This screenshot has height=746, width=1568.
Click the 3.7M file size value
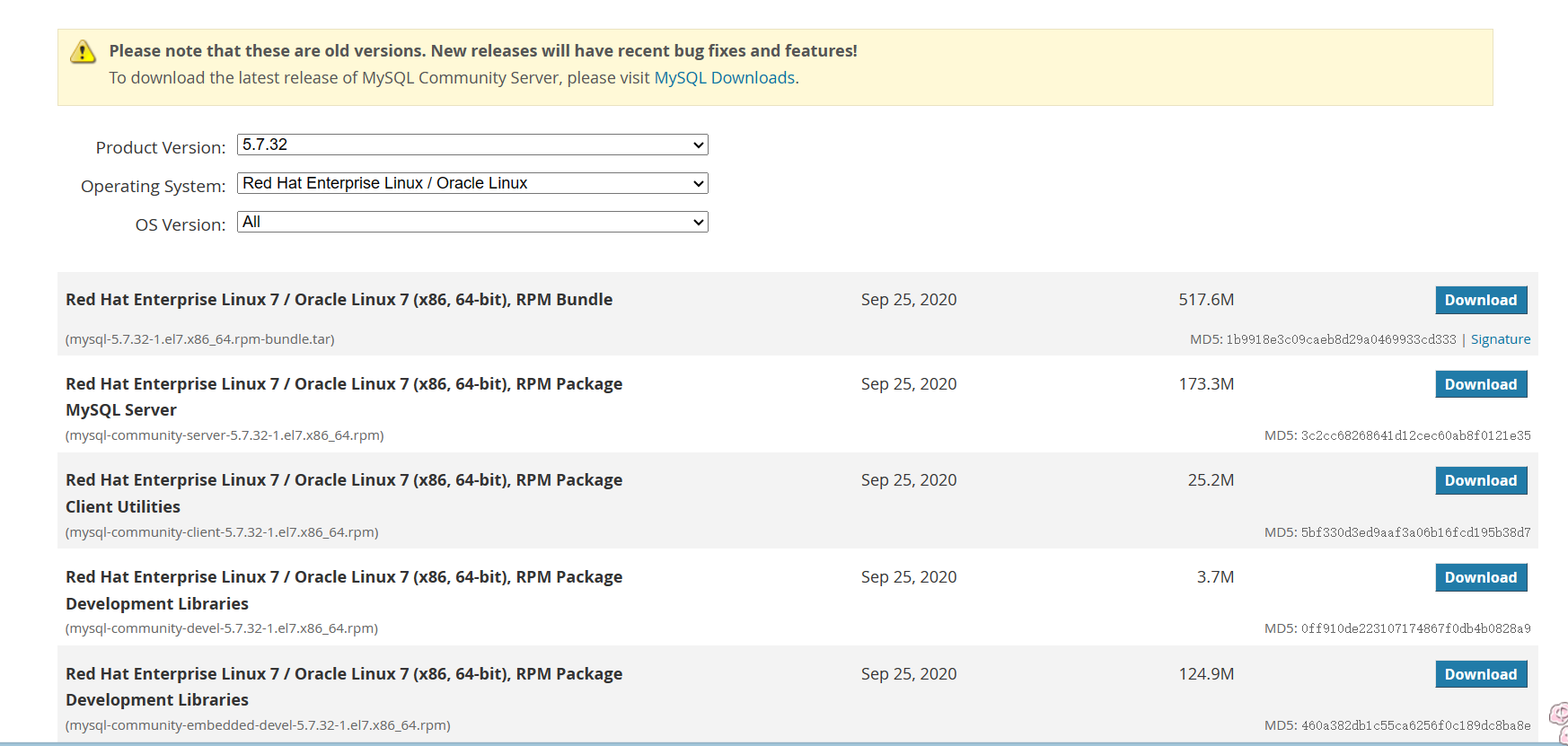1215,577
